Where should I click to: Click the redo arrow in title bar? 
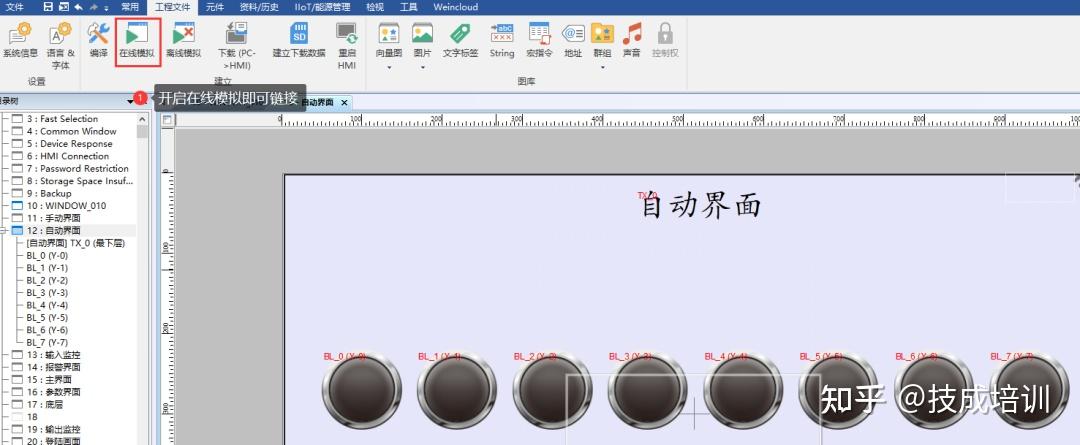coord(94,7)
